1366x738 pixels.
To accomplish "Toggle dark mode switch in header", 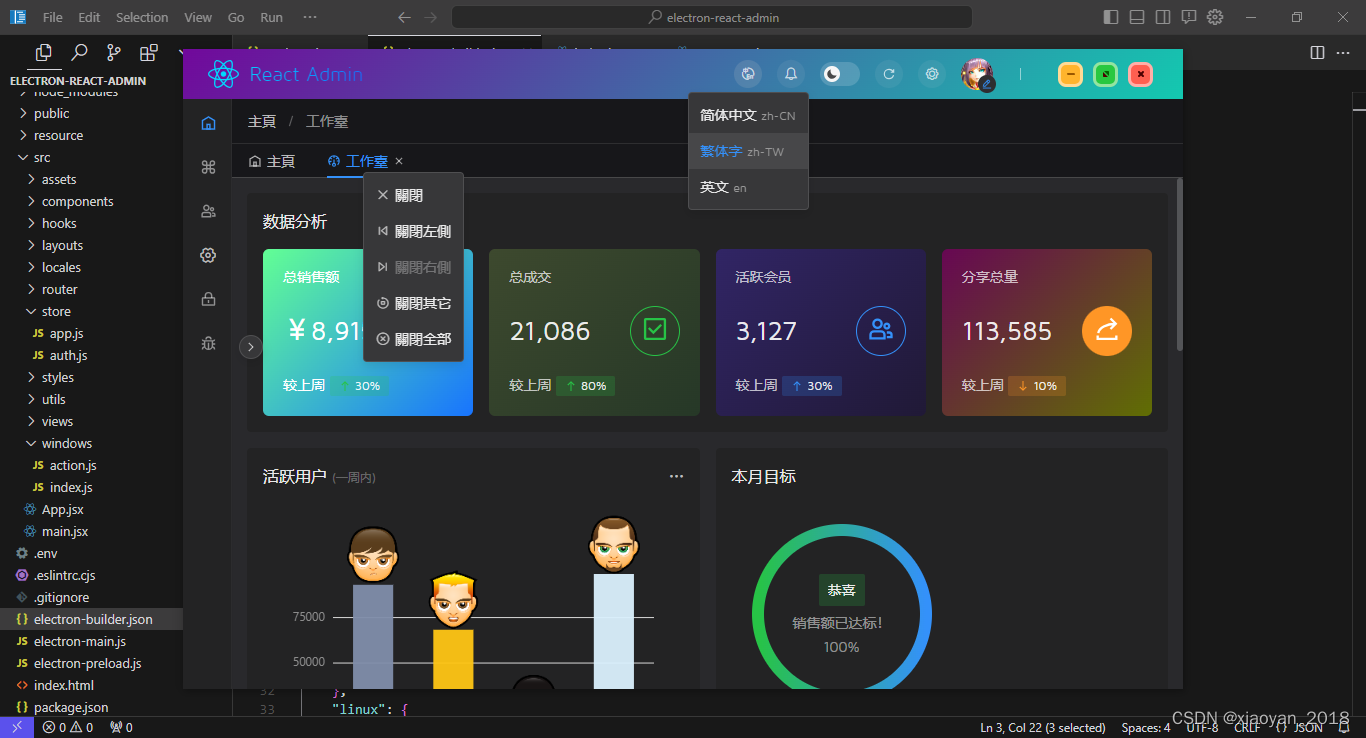I will [x=840, y=74].
